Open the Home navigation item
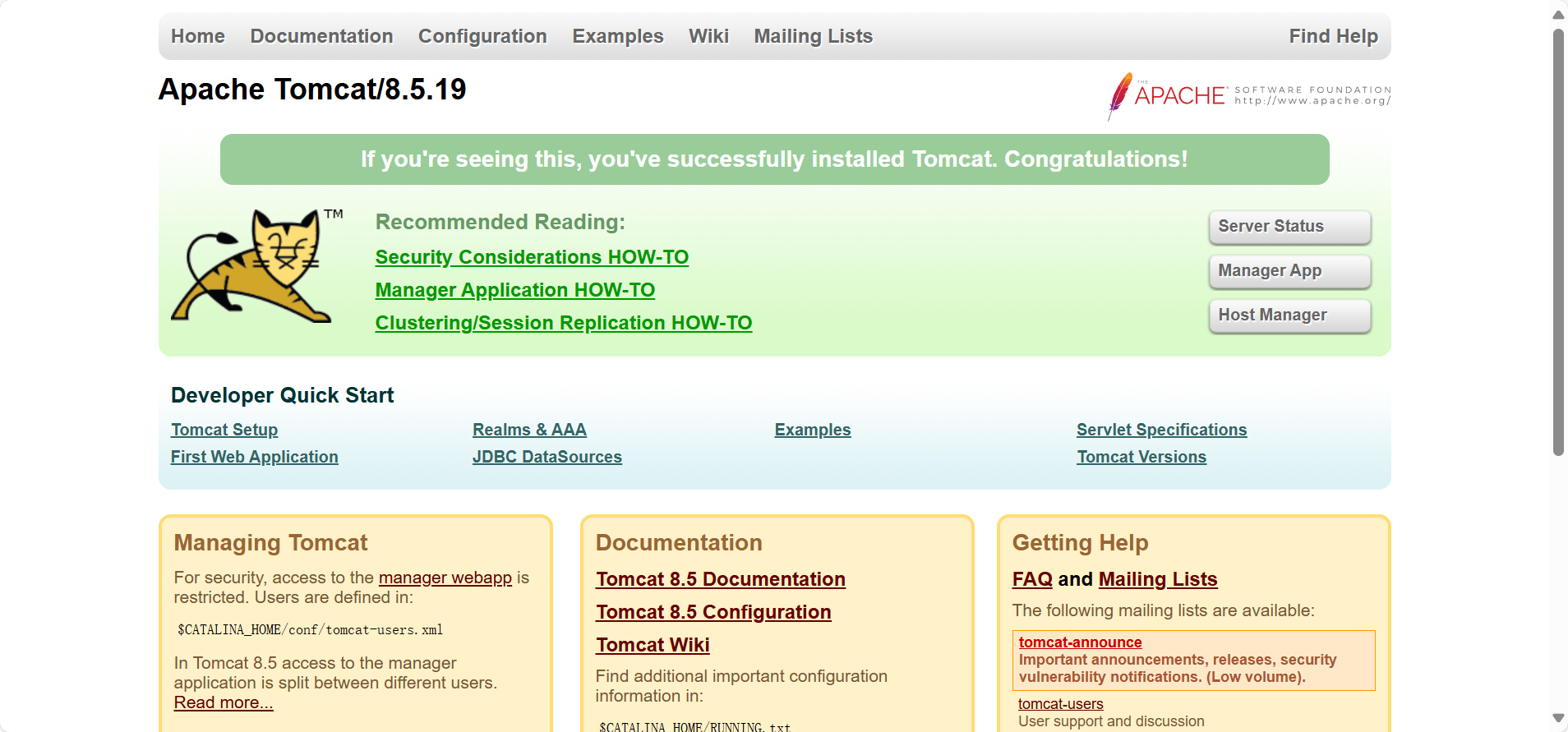This screenshot has width=1568, height=732. (198, 36)
